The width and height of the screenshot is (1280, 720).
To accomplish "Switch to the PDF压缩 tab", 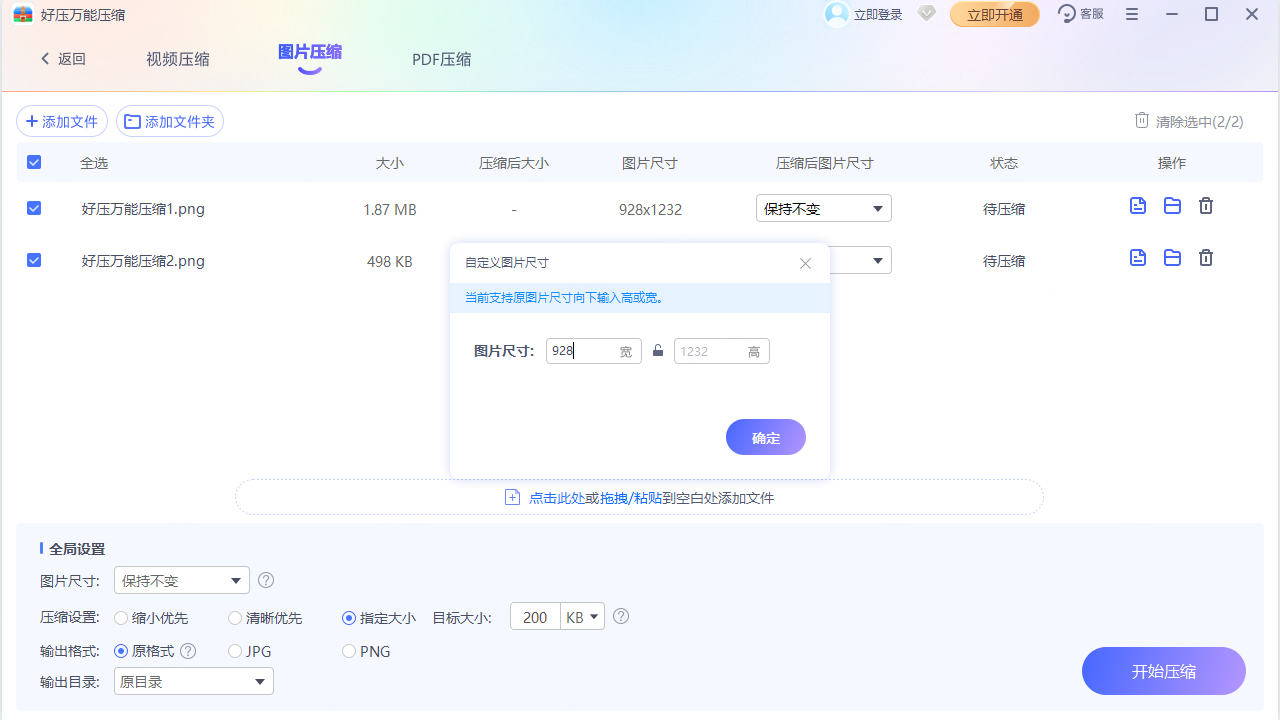I will 441,59.
